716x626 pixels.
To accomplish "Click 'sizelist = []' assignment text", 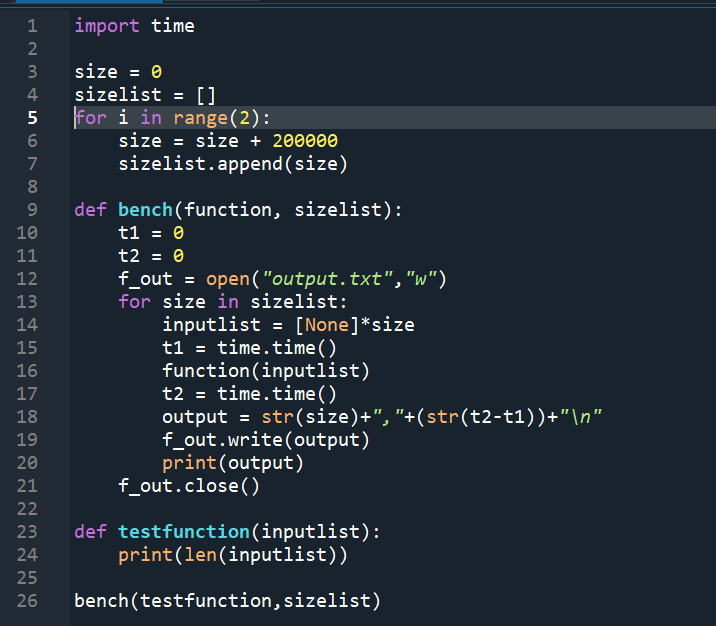I will tap(145, 95).
